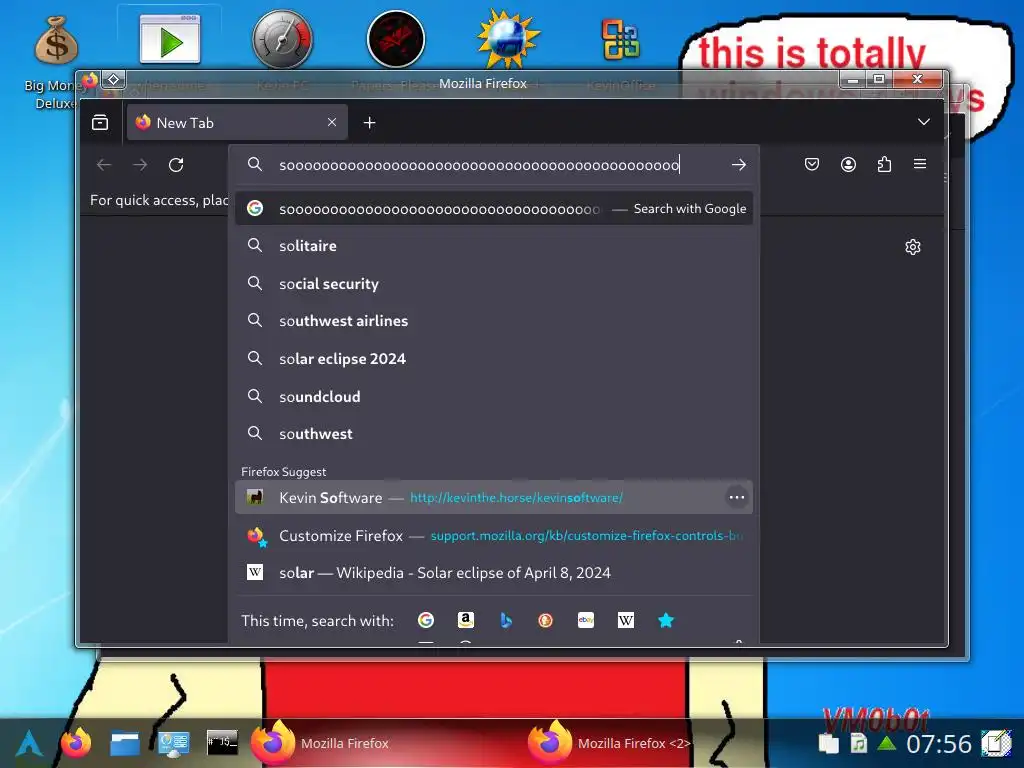Search this time with Wikipedia icon
This screenshot has height=768, width=1024.
coord(626,620)
